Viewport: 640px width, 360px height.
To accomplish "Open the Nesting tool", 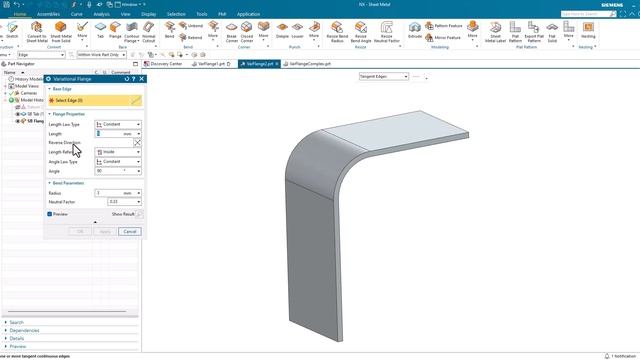I will [588, 31].
